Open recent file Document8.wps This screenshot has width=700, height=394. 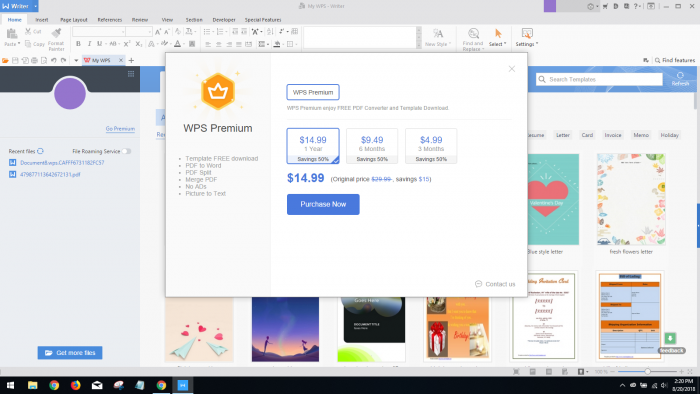tap(62, 163)
